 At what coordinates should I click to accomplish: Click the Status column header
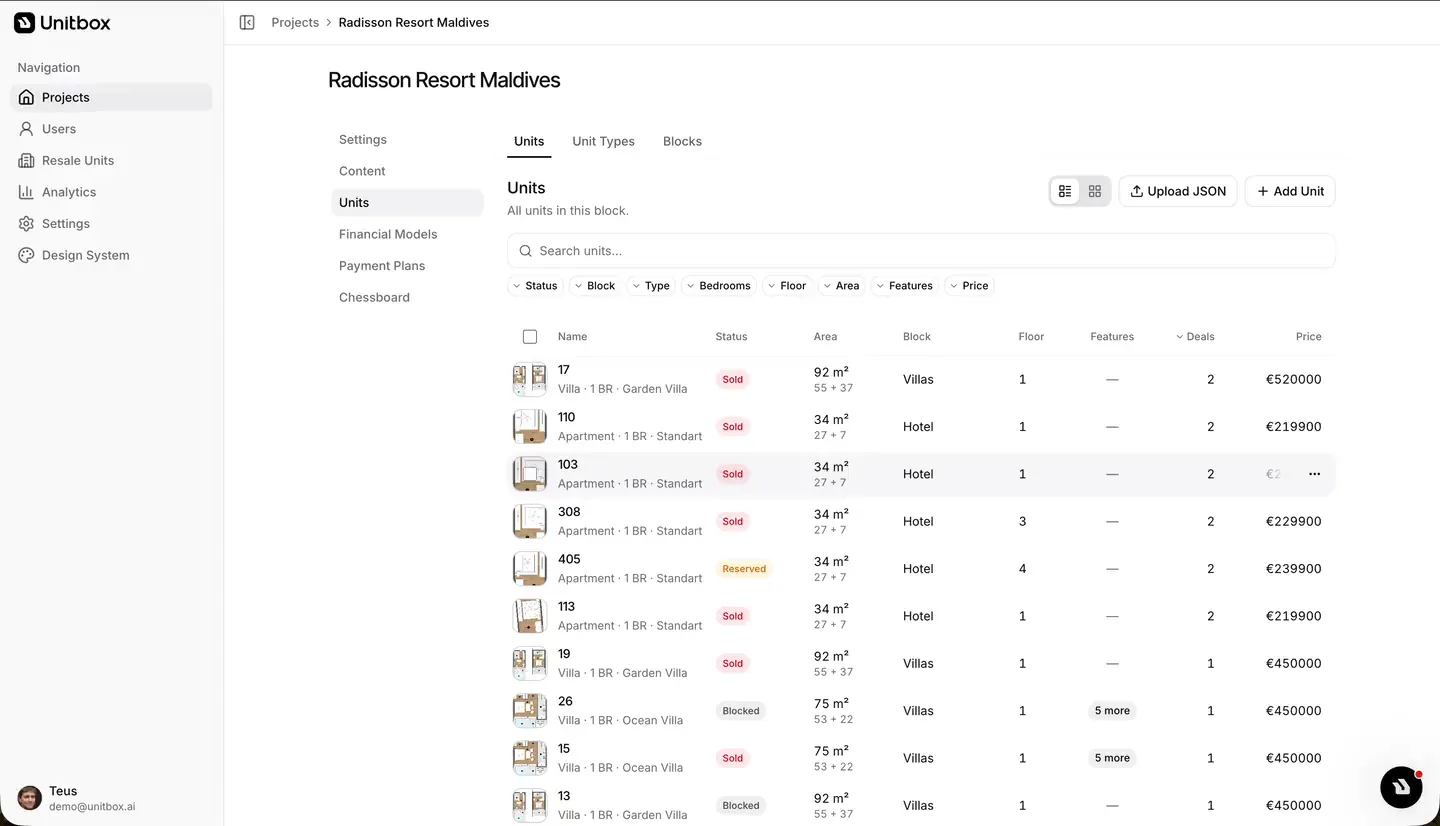point(731,337)
